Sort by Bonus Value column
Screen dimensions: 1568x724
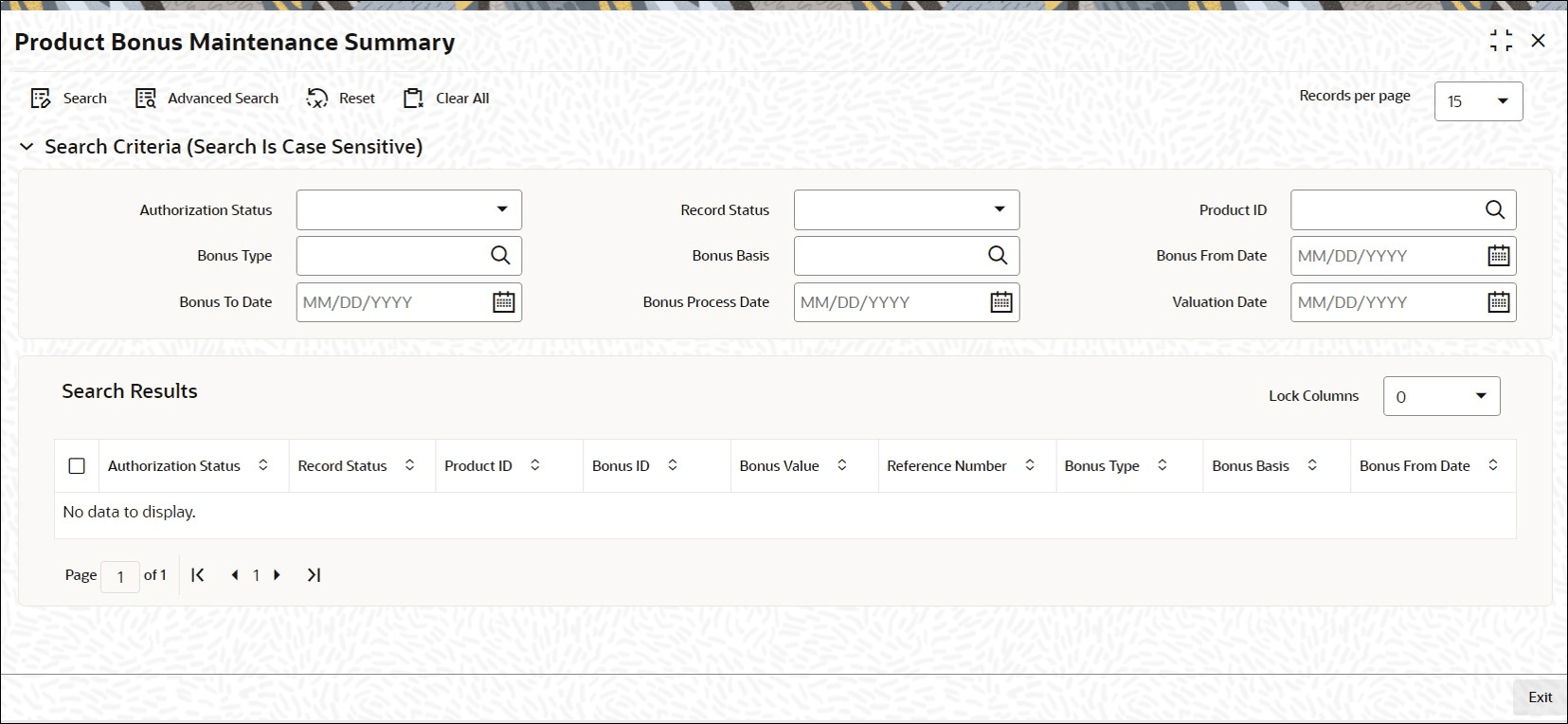(842, 465)
